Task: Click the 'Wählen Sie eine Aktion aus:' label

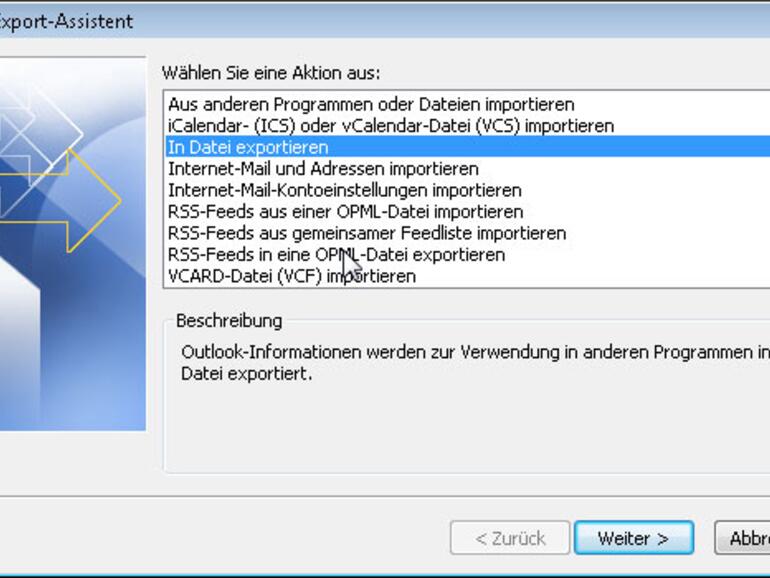Action: 271,73
